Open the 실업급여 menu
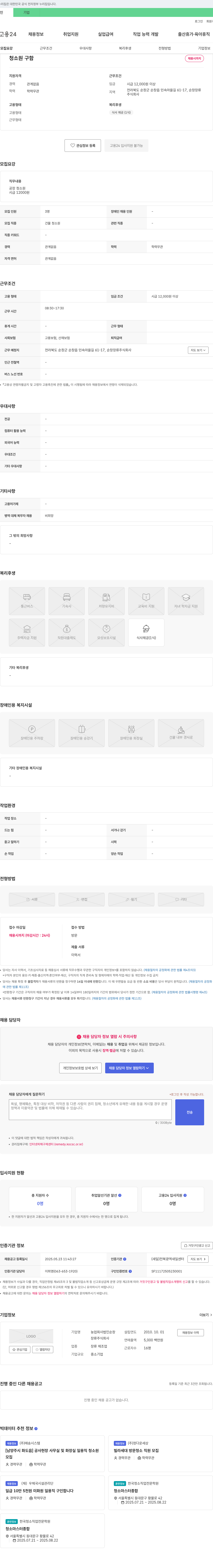This screenshot has width=213, height=1568. [105, 34]
